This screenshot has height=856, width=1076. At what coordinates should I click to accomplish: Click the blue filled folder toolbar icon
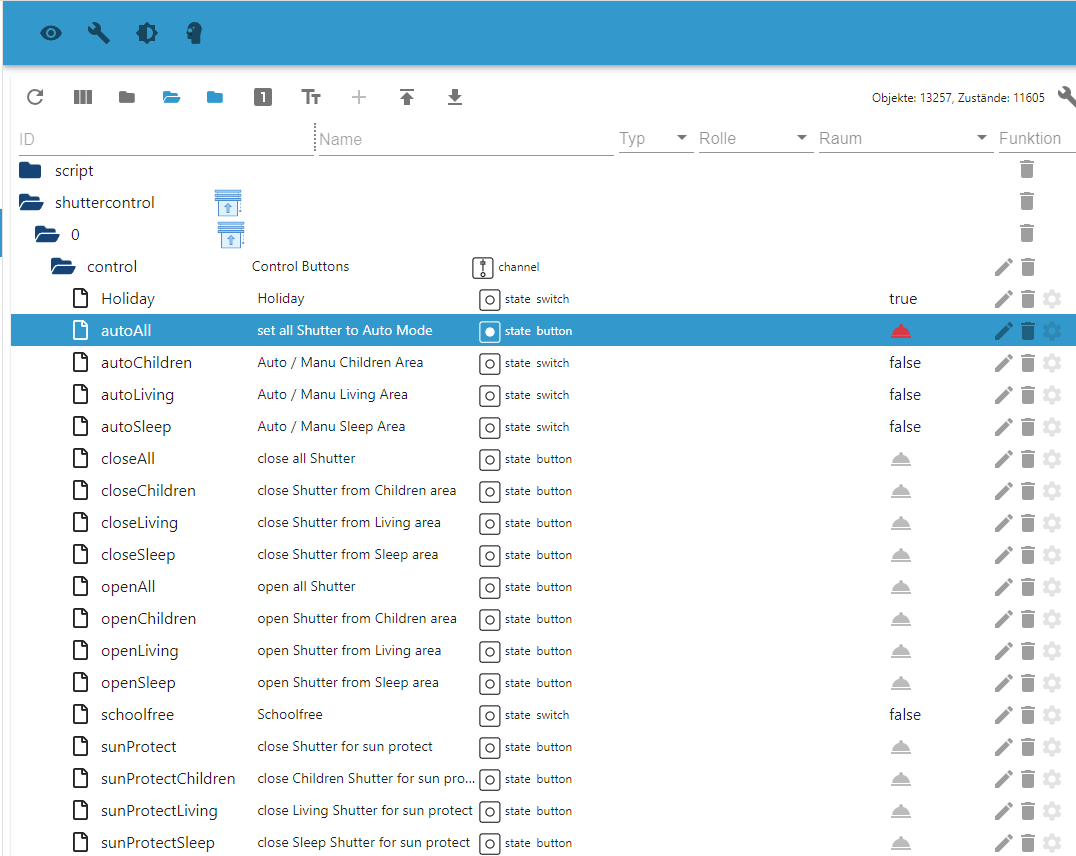pos(215,97)
